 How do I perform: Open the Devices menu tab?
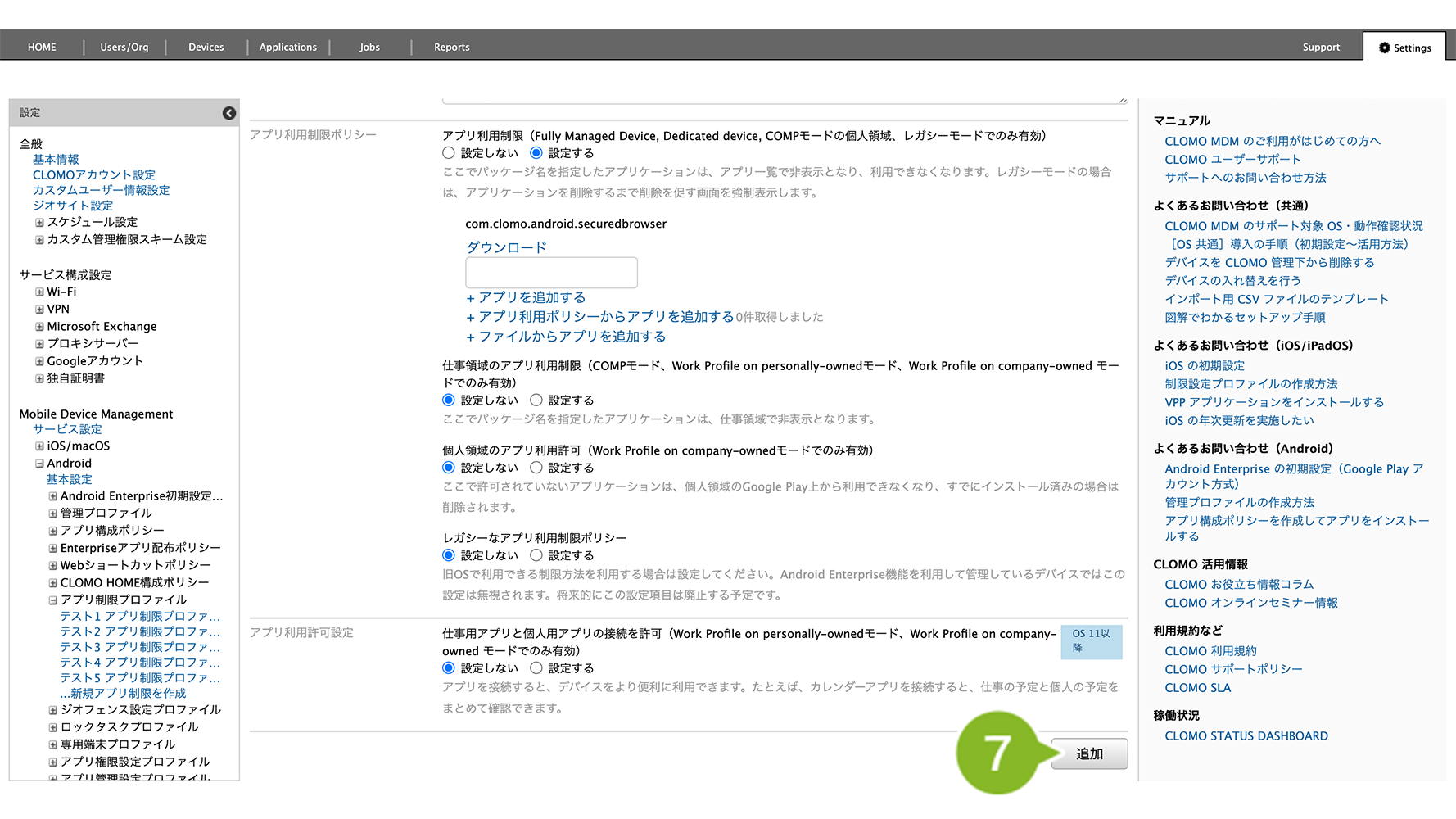(206, 48)
